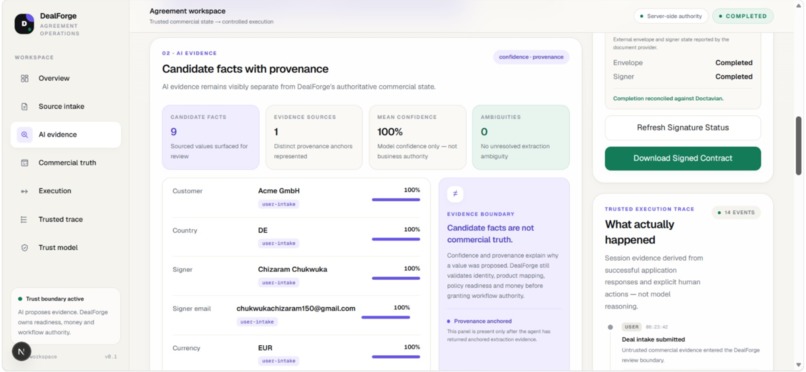Open the Source intake section
The height and width of the screenshot is (372, 806).
(66, 107)
